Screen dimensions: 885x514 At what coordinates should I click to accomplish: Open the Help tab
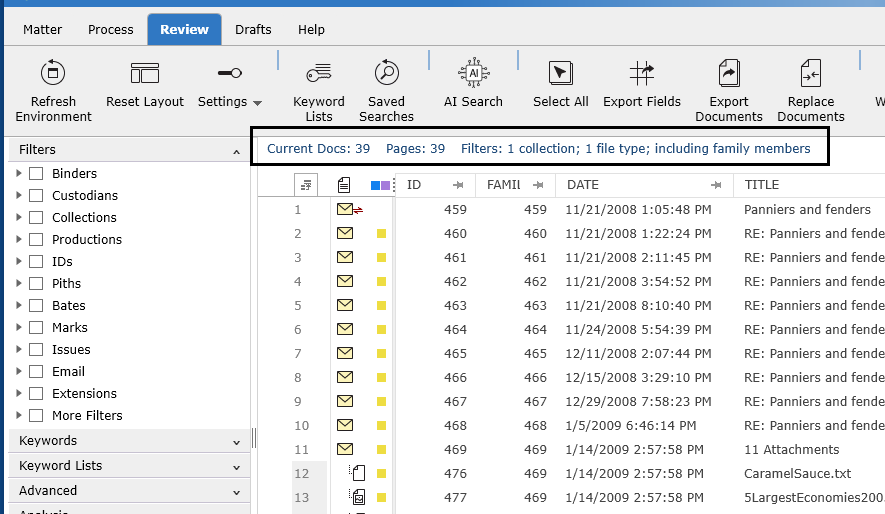tap(312, 29)
